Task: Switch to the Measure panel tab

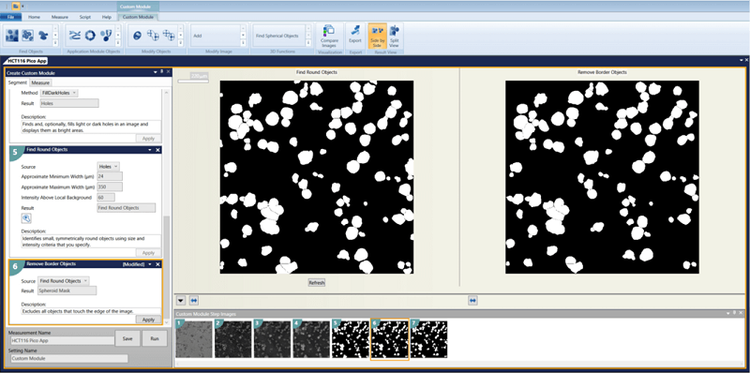Action: [40, 83]
